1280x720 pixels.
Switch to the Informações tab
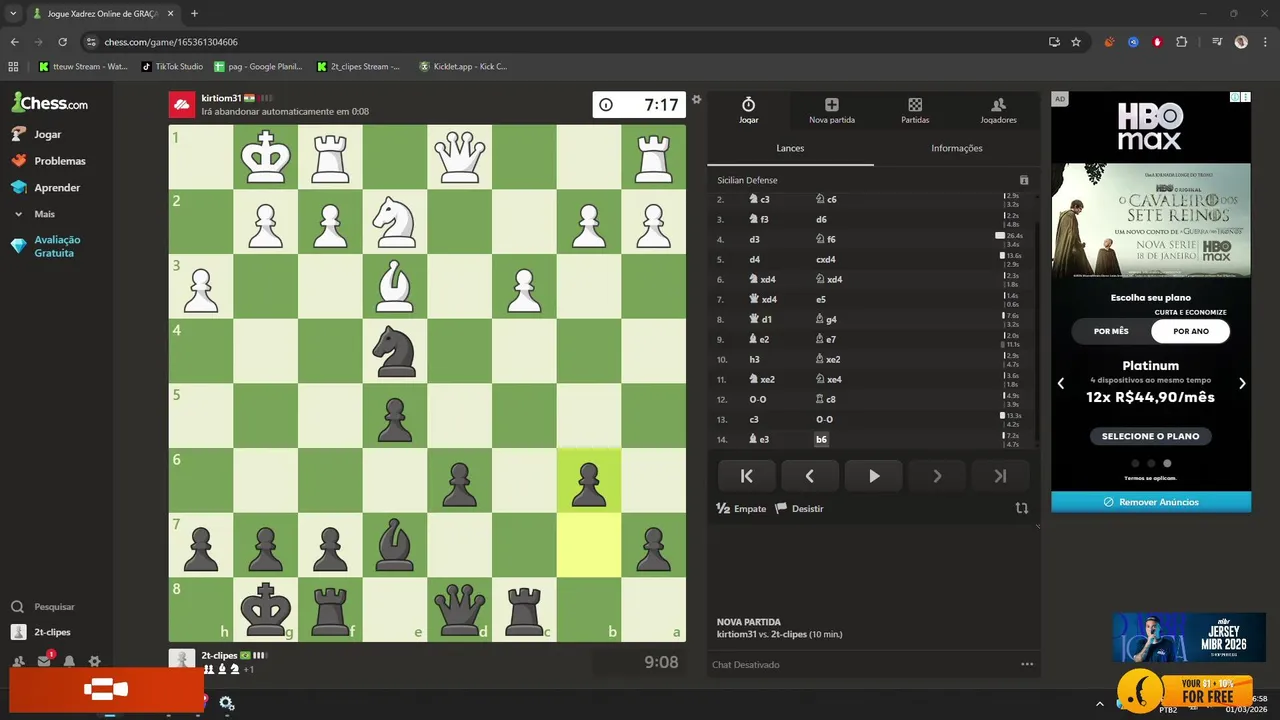click(x=957, y=148)
